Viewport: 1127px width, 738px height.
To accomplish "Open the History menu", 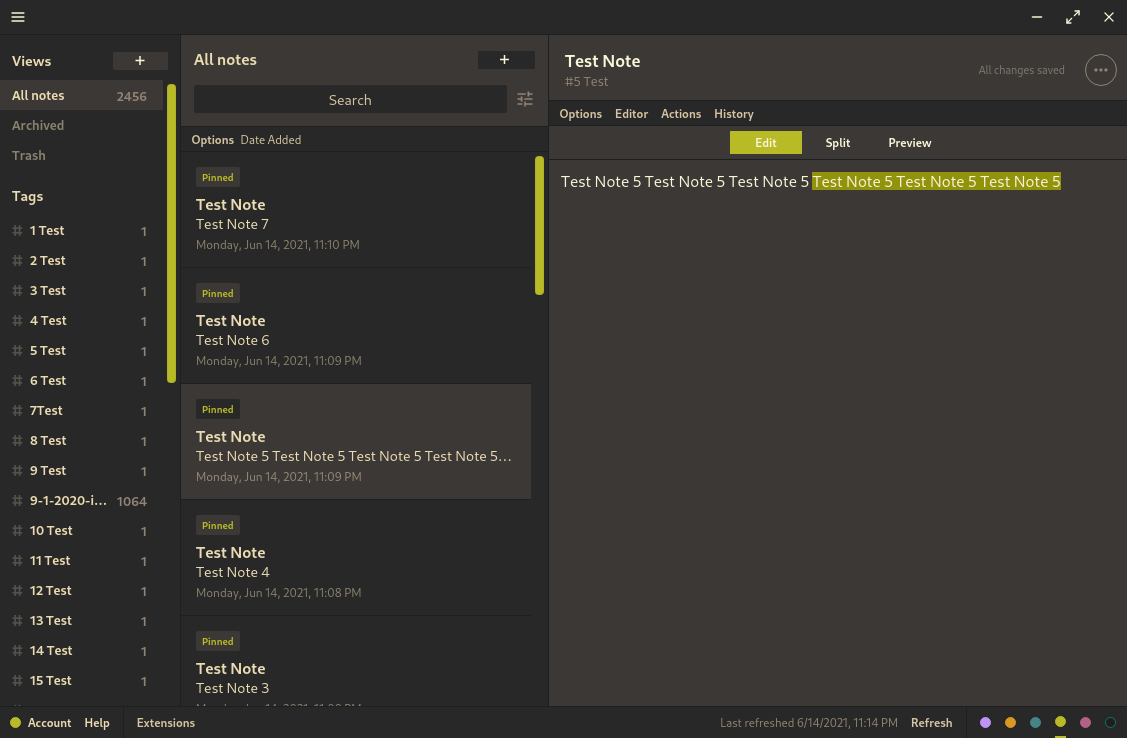I will point(734,114).
